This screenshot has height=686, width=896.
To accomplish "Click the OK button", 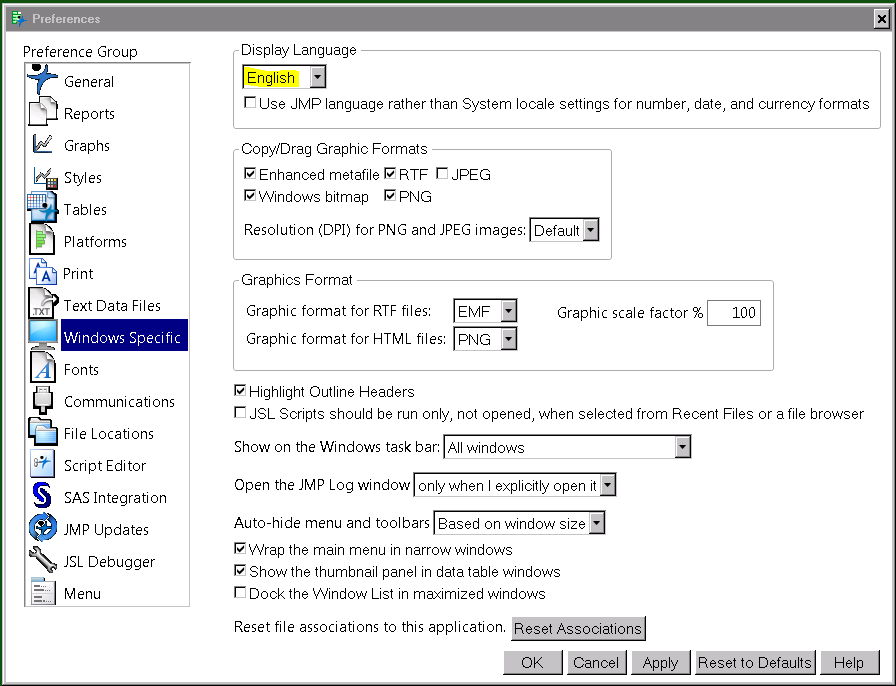I will coord(533,663).
